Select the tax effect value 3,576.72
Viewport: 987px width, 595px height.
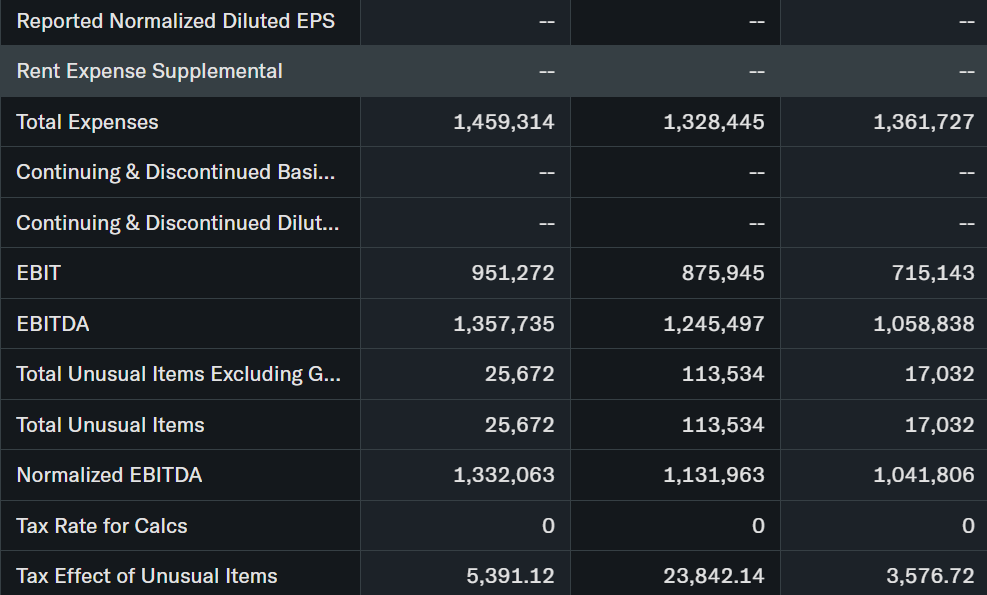pyautogui.click(x=930, y=576)
